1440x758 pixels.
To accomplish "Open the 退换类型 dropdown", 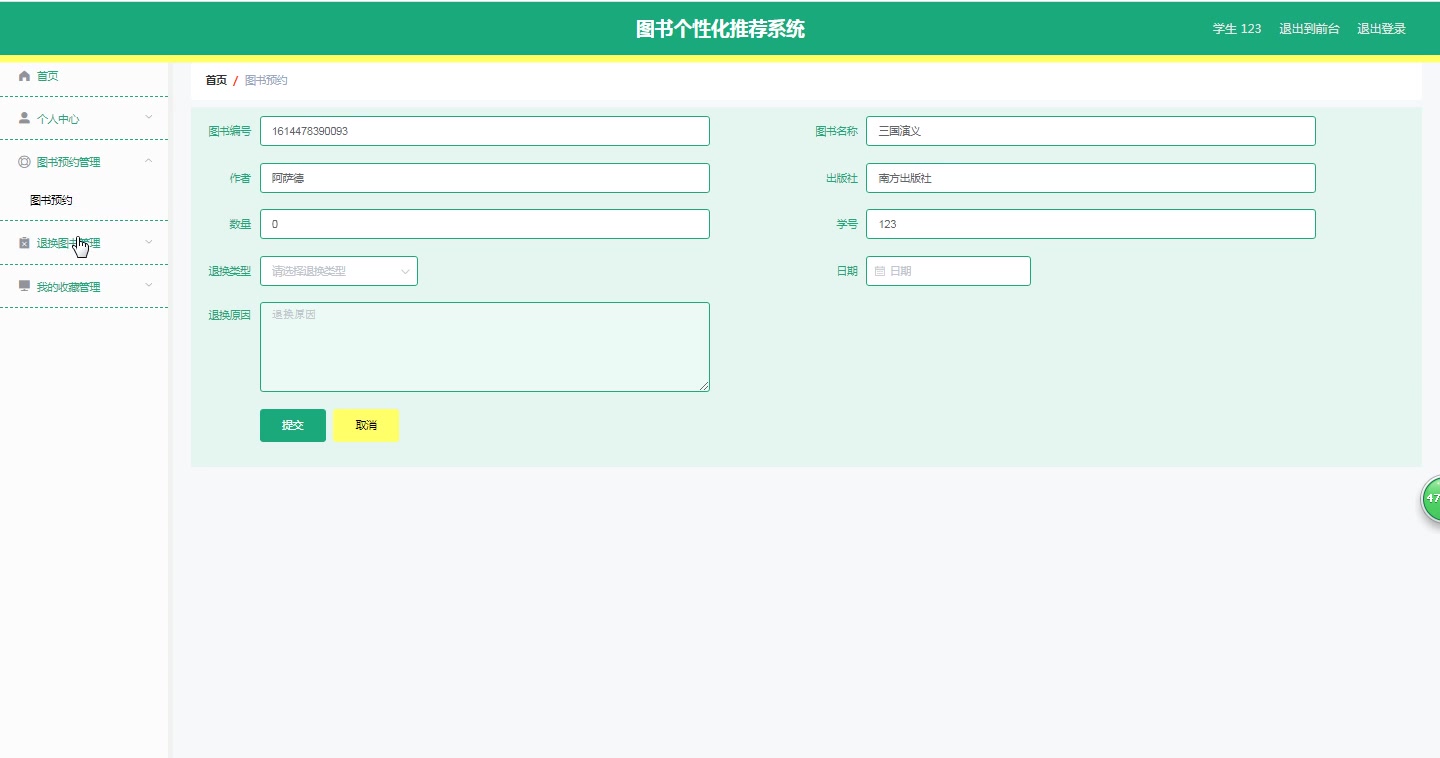I will pyautogui.click(x=339, y=271).
